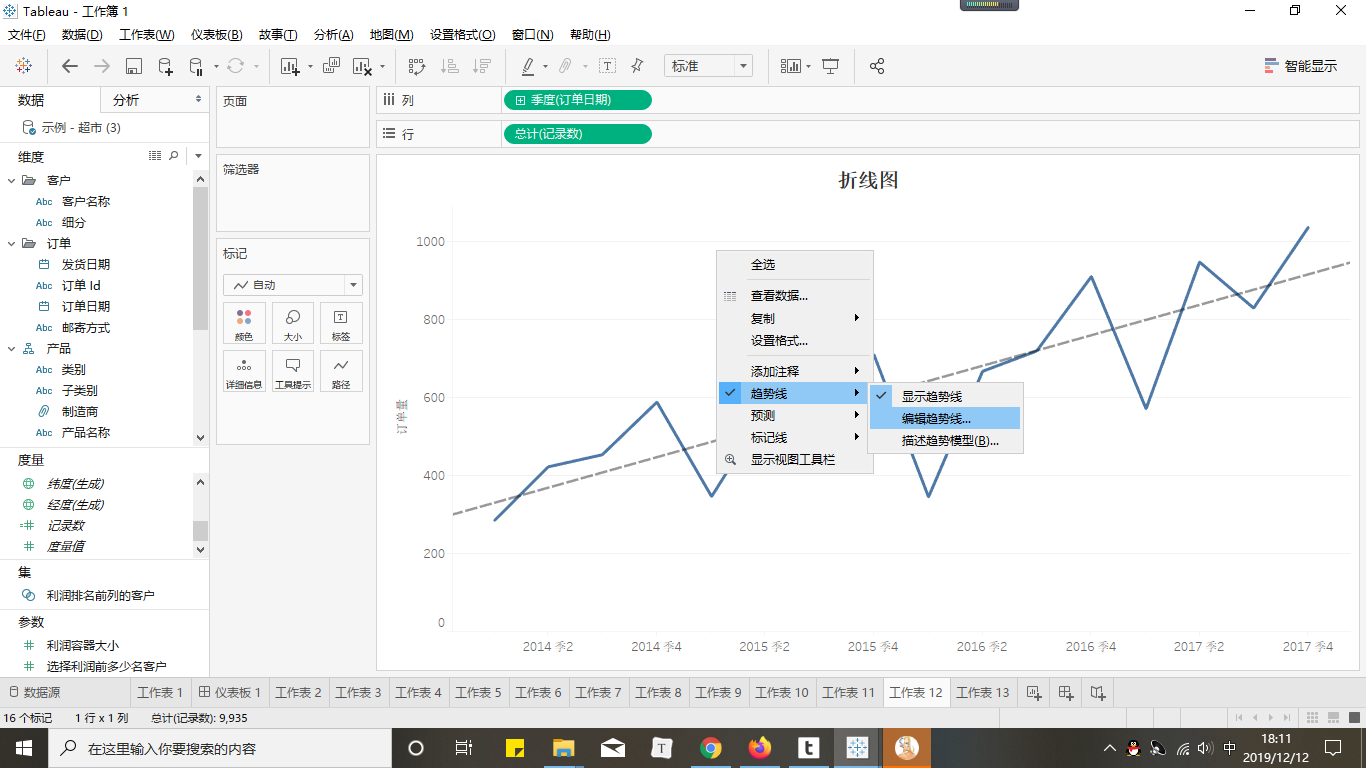
Task: Click the 颜色 marks card button
Action: pos(244,324)
